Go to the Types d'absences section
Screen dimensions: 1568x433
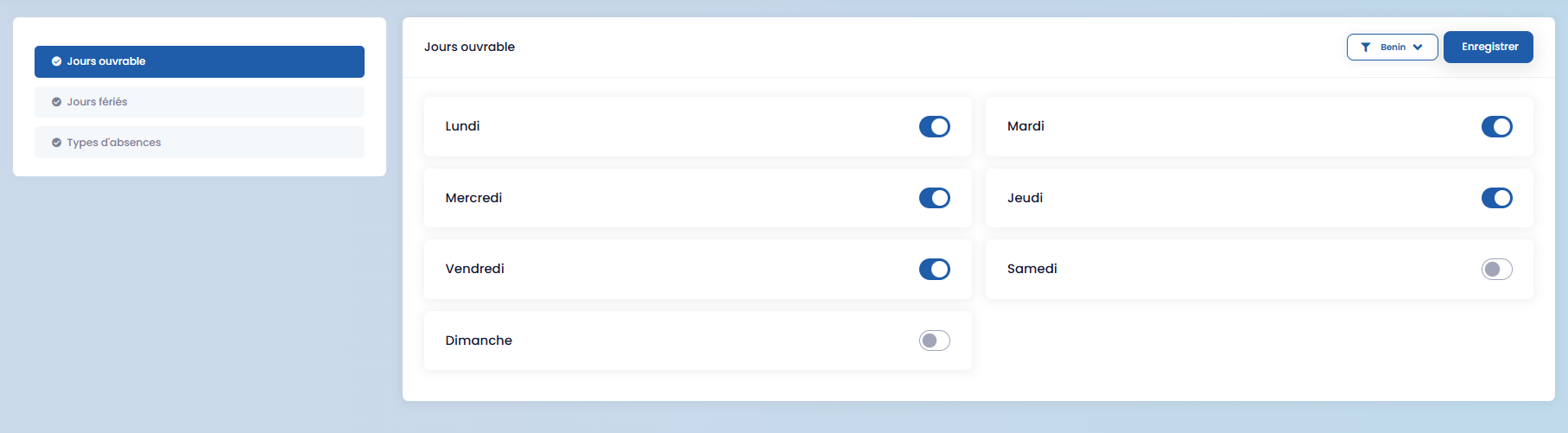pos(200,143)
